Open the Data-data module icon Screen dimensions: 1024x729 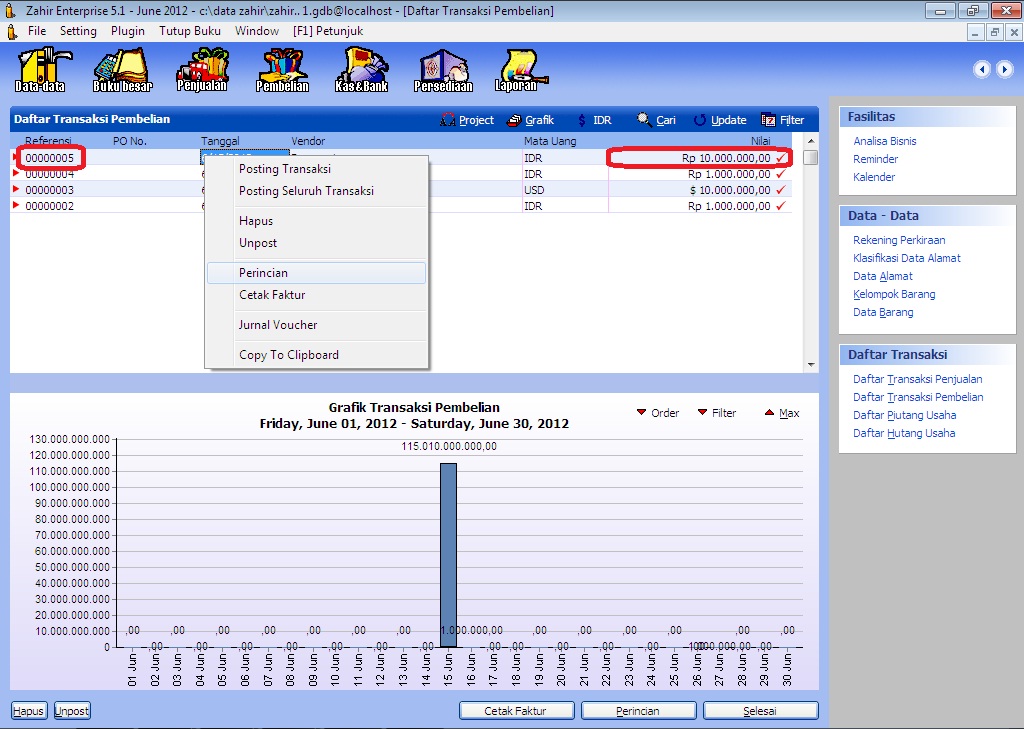click(x=41, y=70)
